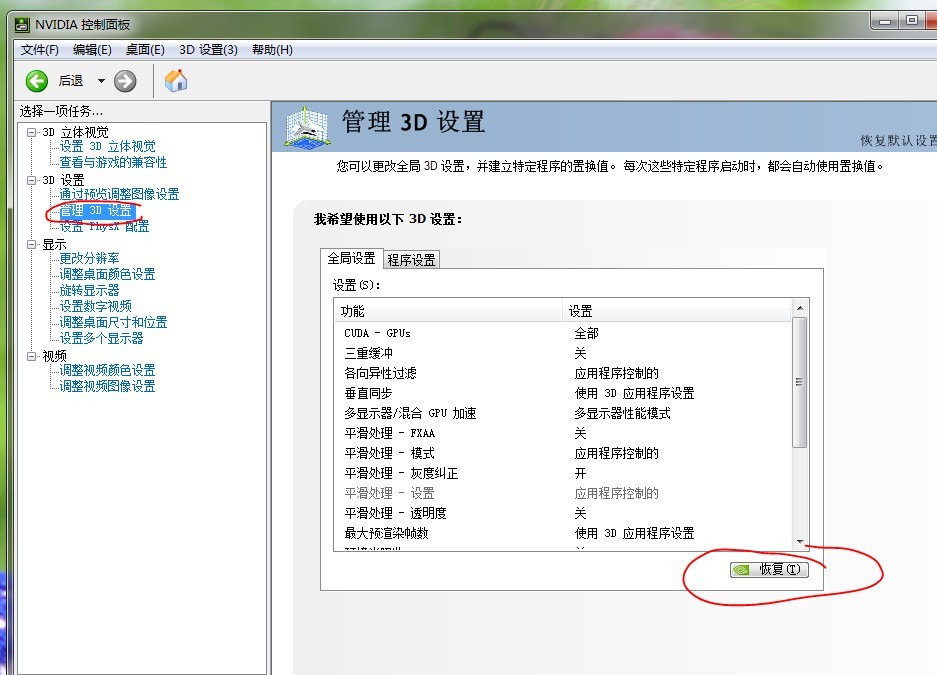Click the 多显示器性能模式 value
The width and height of the screenshot is (937, 675).
622,413
